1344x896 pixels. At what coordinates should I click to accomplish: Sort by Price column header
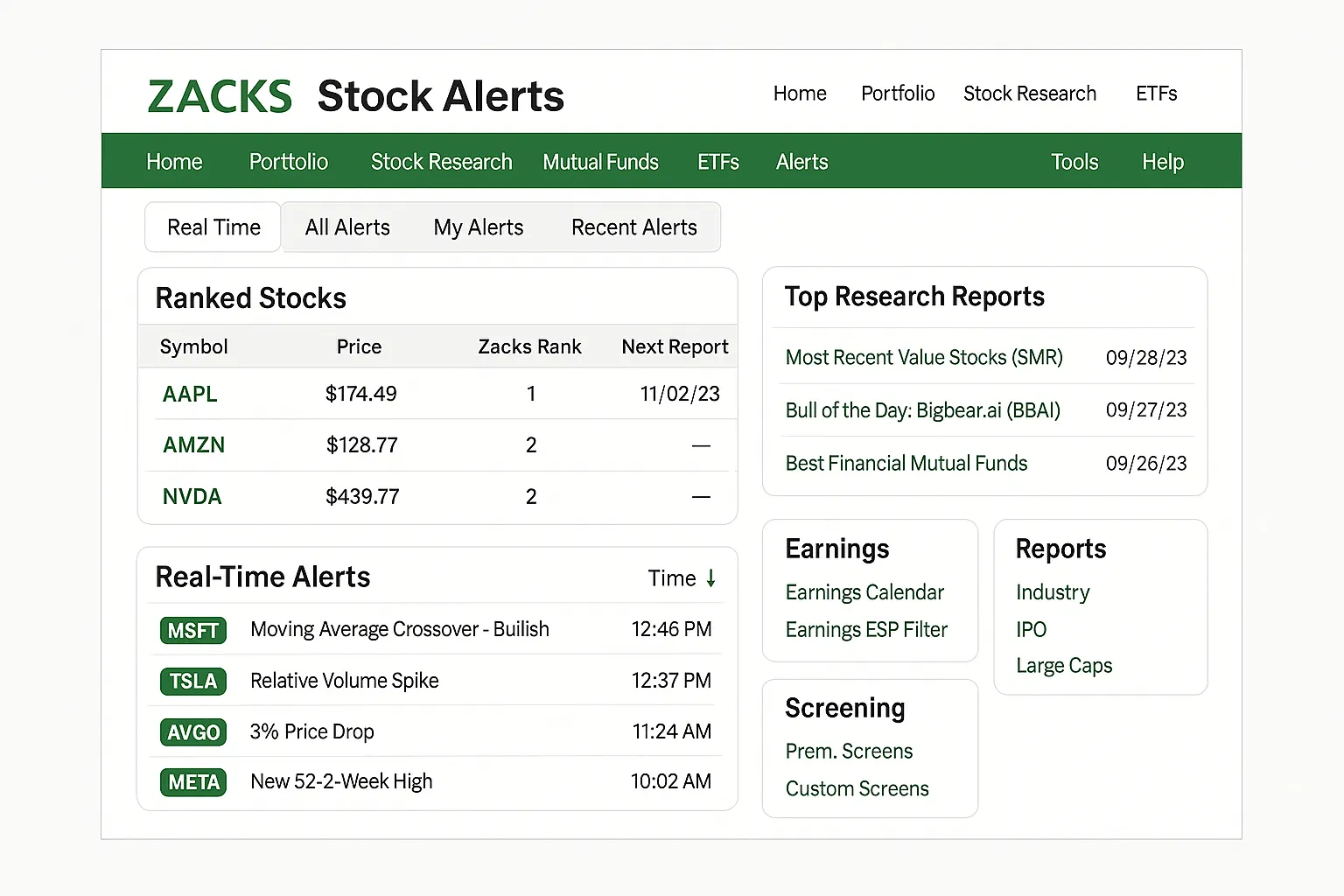click(359, 347)
